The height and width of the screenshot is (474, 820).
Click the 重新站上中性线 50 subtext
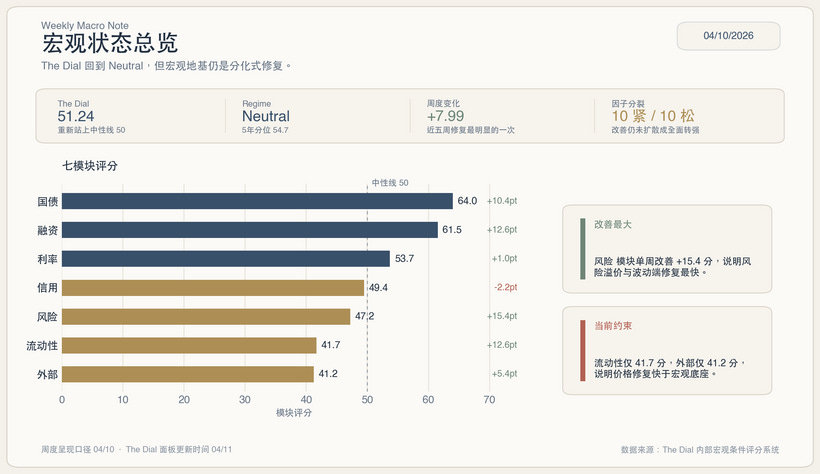[92, 130]
